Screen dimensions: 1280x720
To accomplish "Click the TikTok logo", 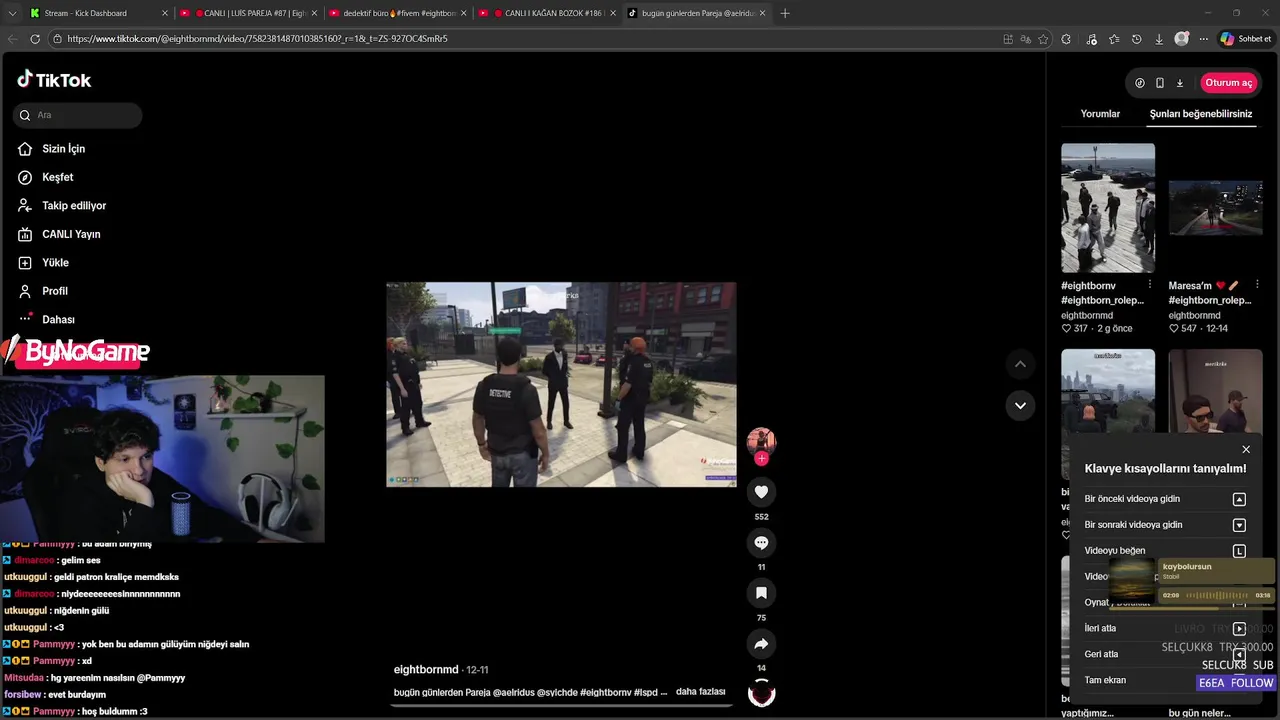I will tap(54, 80).
